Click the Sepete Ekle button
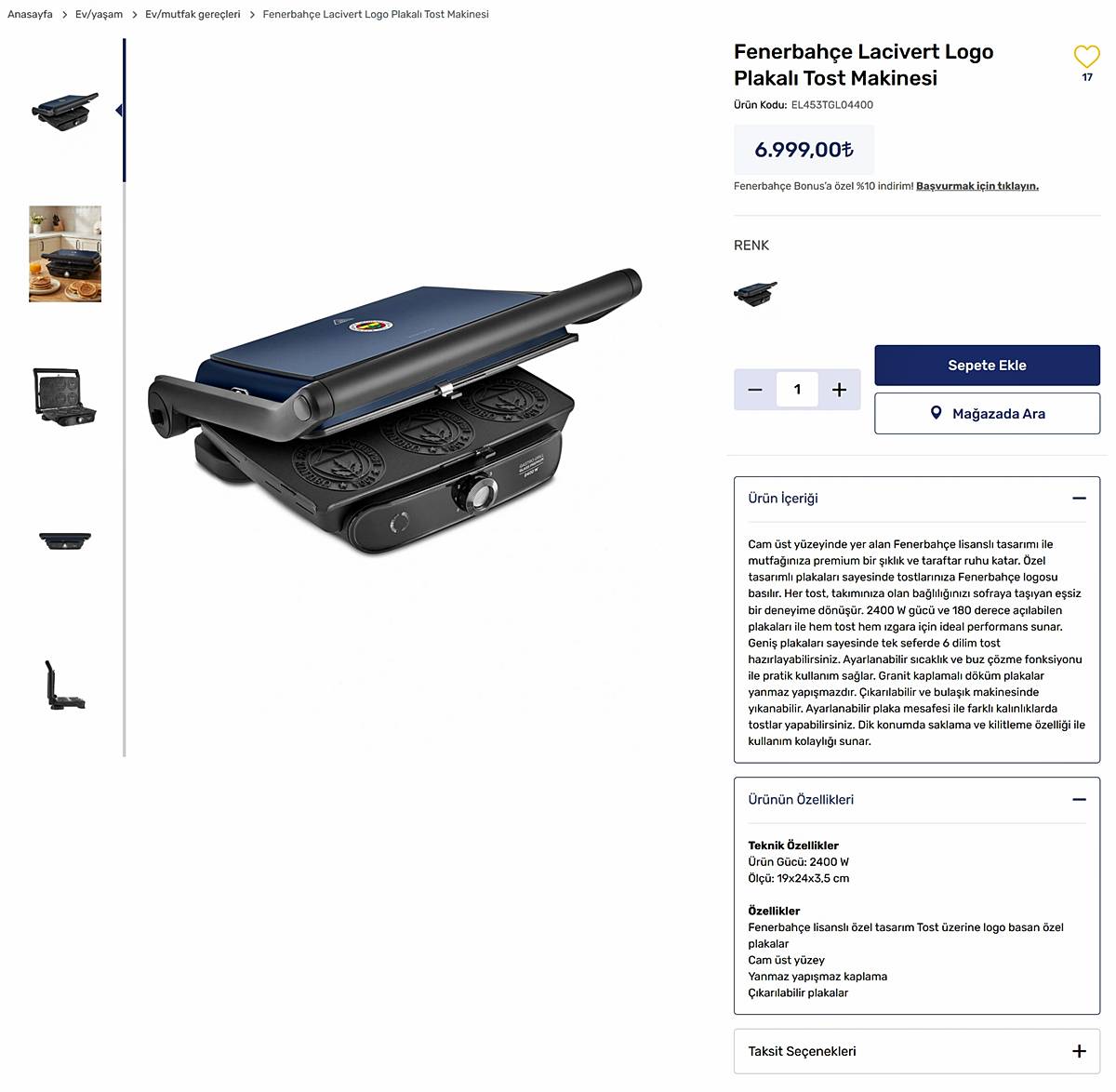This screenshot has width=1116, height=1092. coord(987,366)
